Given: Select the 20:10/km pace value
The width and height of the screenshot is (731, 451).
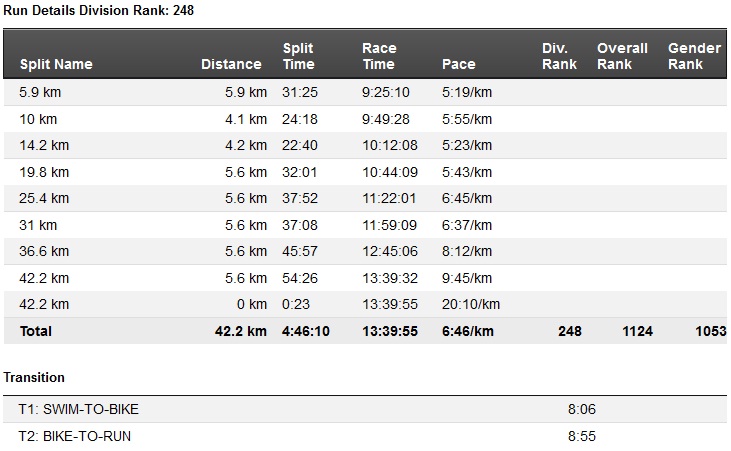Looking at the screenshot, I should click(470, 304).
